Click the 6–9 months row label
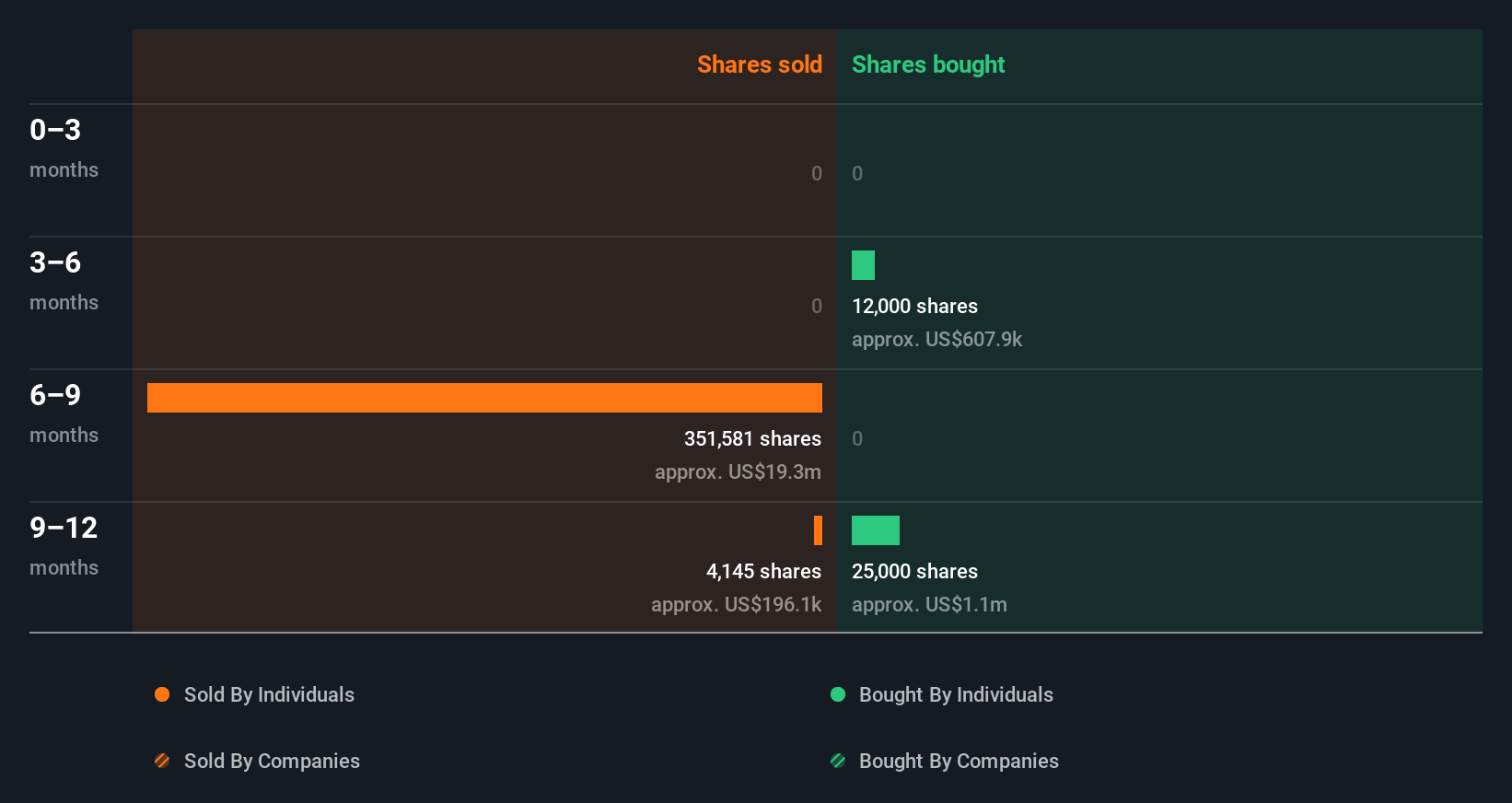Image resolution: width=1512 pixels, height=803 pixels. [x=64, y=413]
